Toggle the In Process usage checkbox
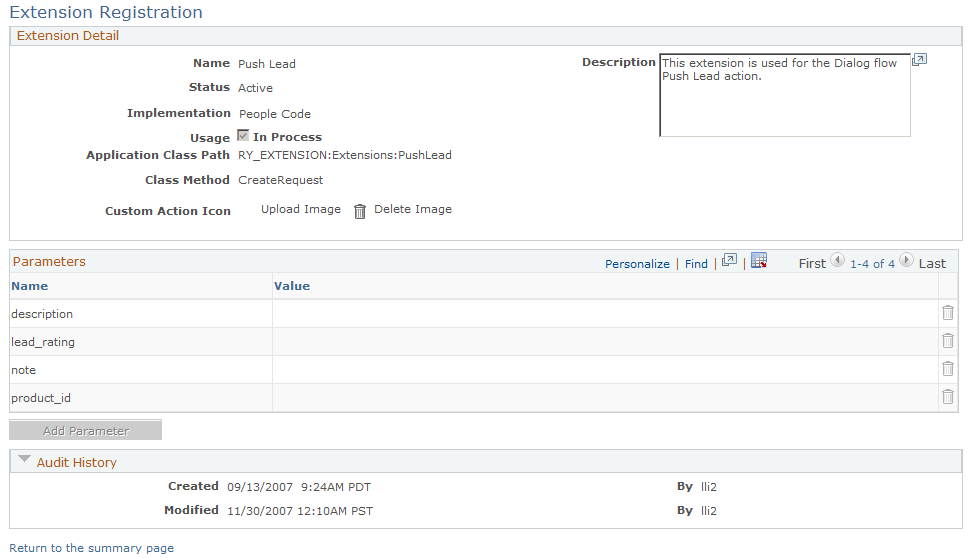Viewport: 973px width, 558px height. tap(243, 136)
